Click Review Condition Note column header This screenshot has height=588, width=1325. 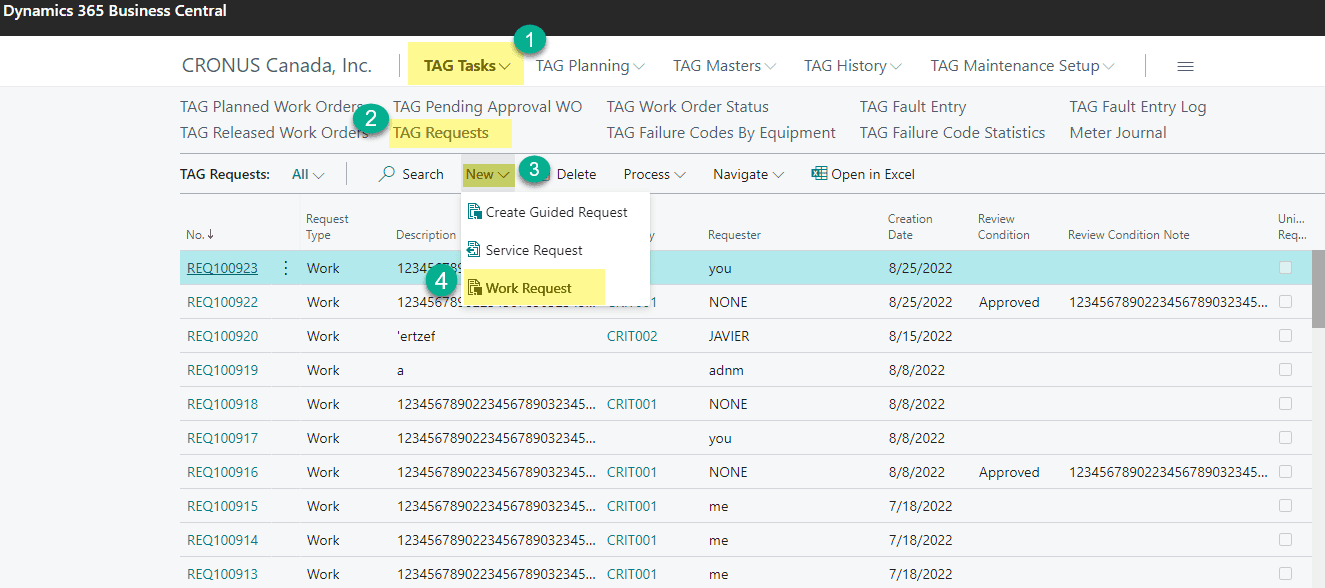click(1129, 235)
